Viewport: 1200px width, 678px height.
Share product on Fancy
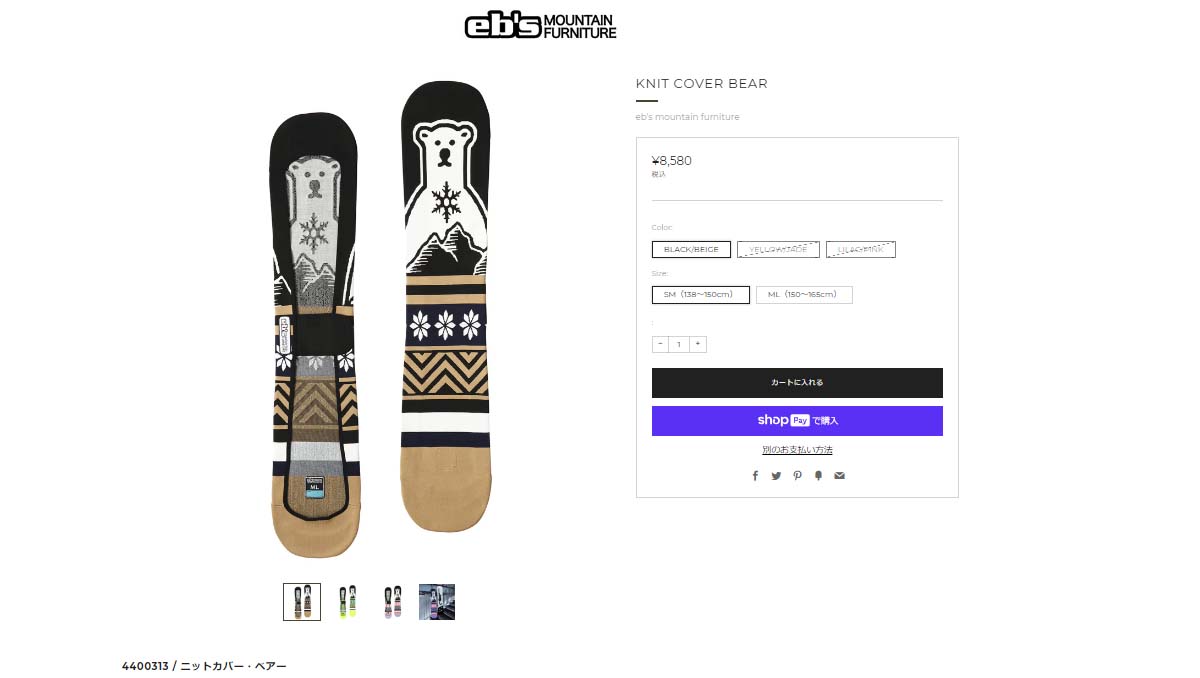818,476
